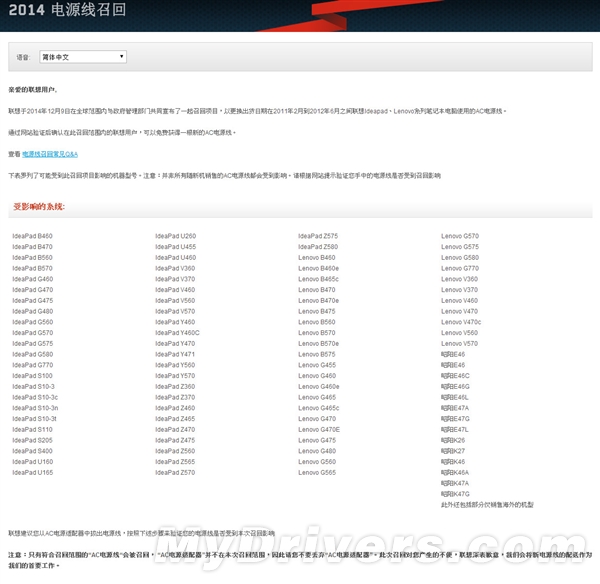Select the 'IdeaPad Y460C' list entry

pyautogui.click(x=178, y=333)
